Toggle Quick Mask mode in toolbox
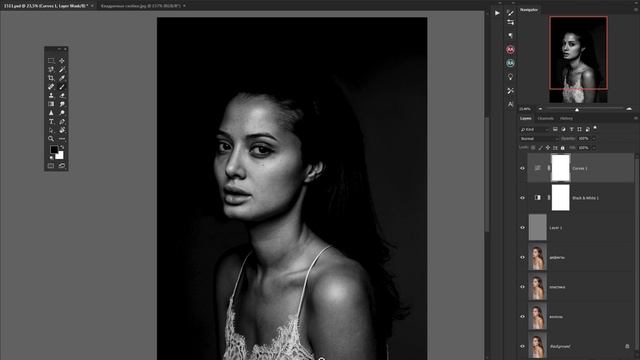640x360 pixels. pyautogui.click(x=51, y=166)
